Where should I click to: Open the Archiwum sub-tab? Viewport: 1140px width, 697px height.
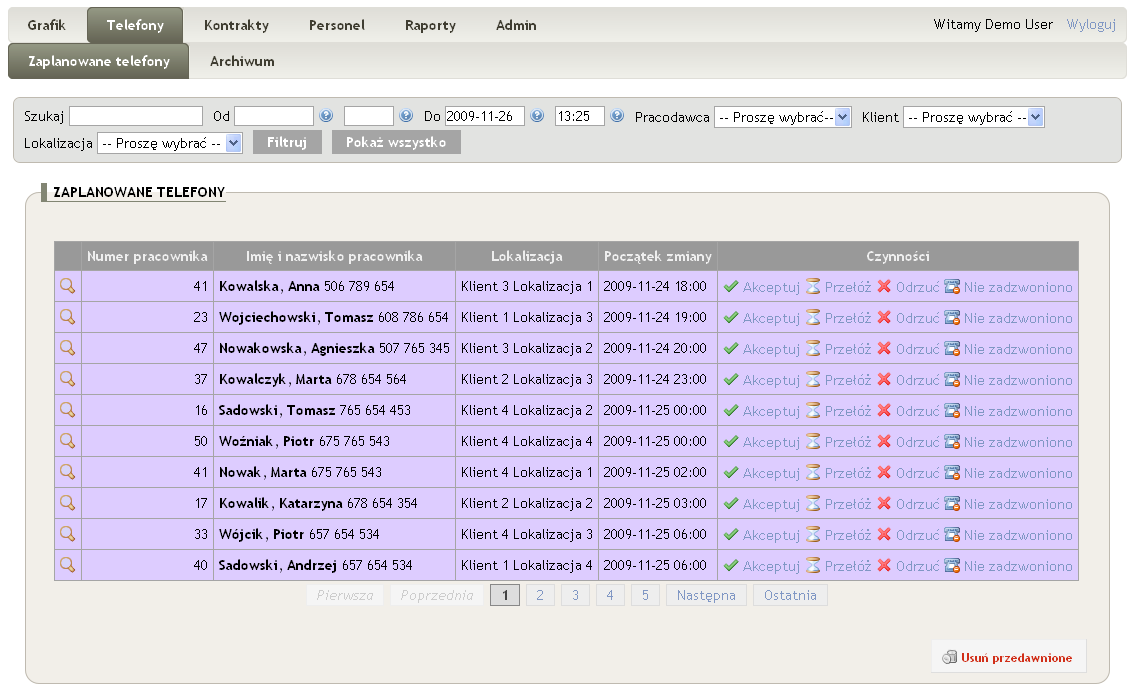coord(242,61)
